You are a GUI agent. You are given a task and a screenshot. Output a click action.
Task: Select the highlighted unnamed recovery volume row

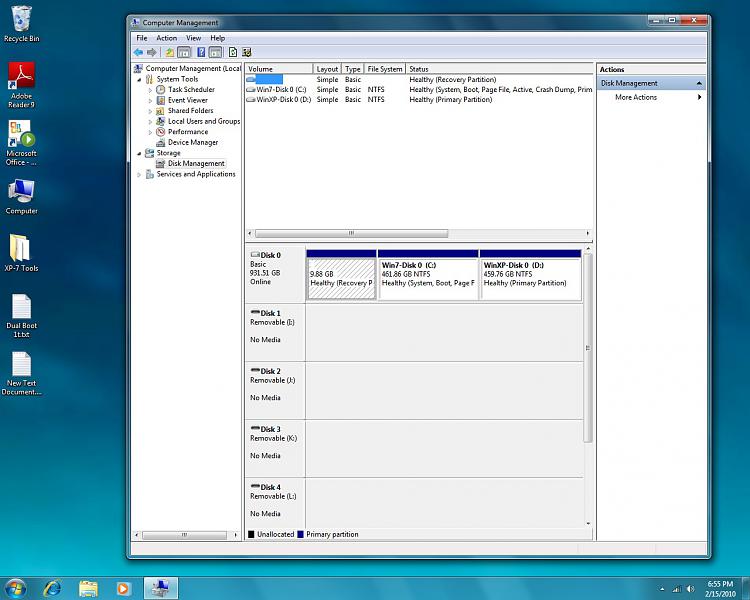click(419, 79)
